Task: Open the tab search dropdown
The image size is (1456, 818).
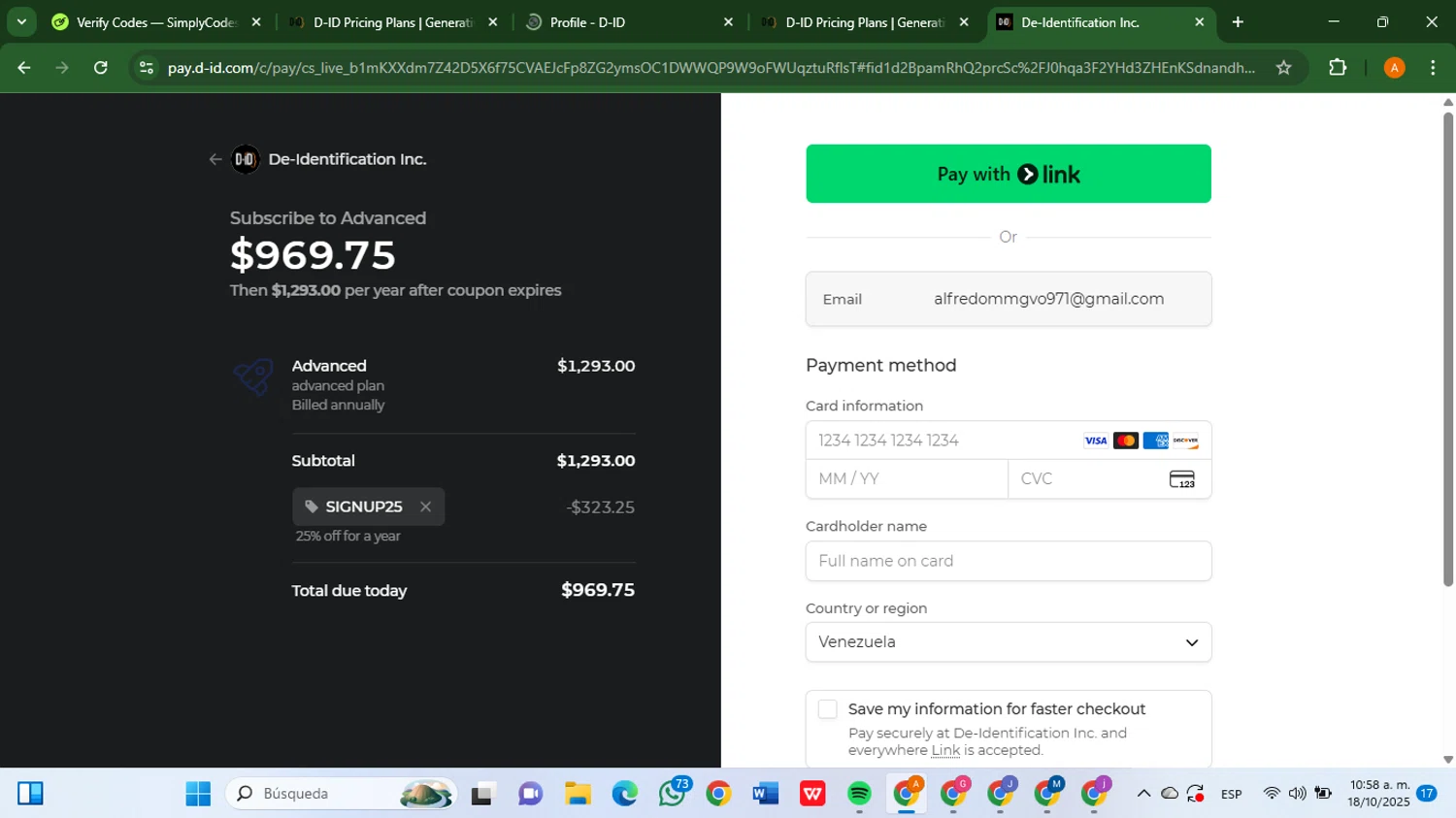Action: click(x=21, y=22)
